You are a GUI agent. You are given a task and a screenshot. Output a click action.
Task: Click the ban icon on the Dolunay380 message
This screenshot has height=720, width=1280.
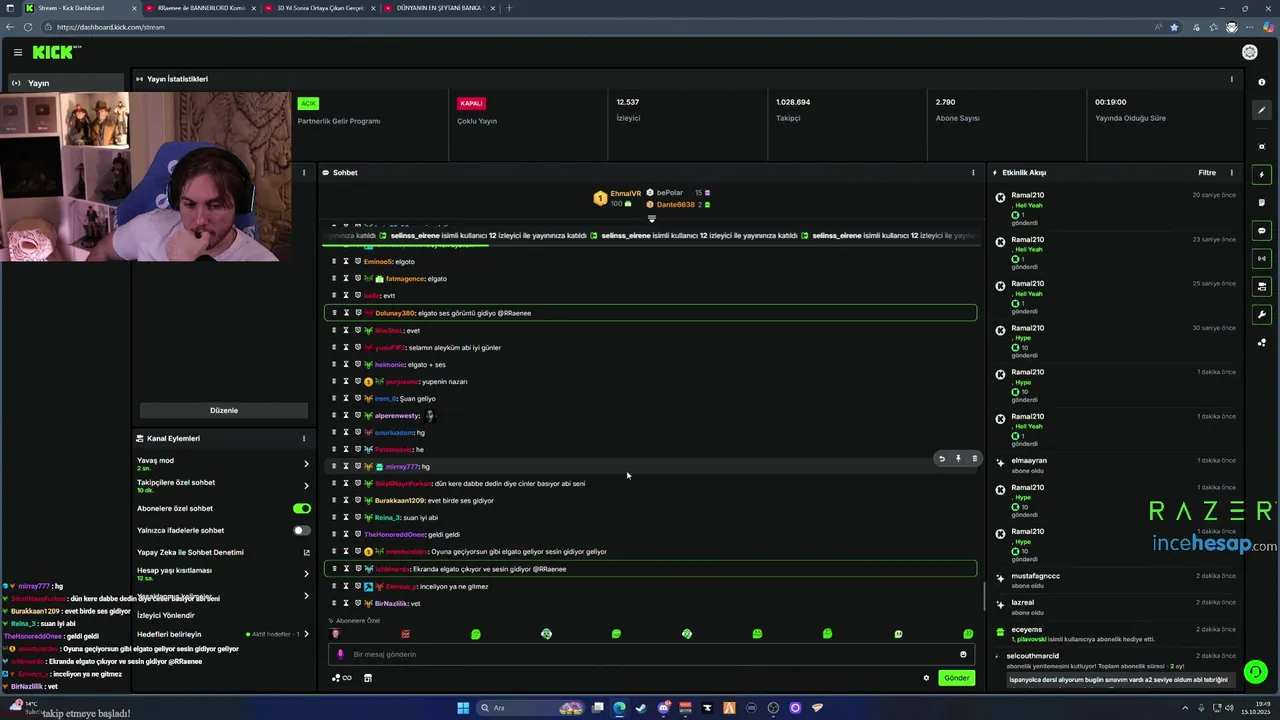tap(357, 313)
